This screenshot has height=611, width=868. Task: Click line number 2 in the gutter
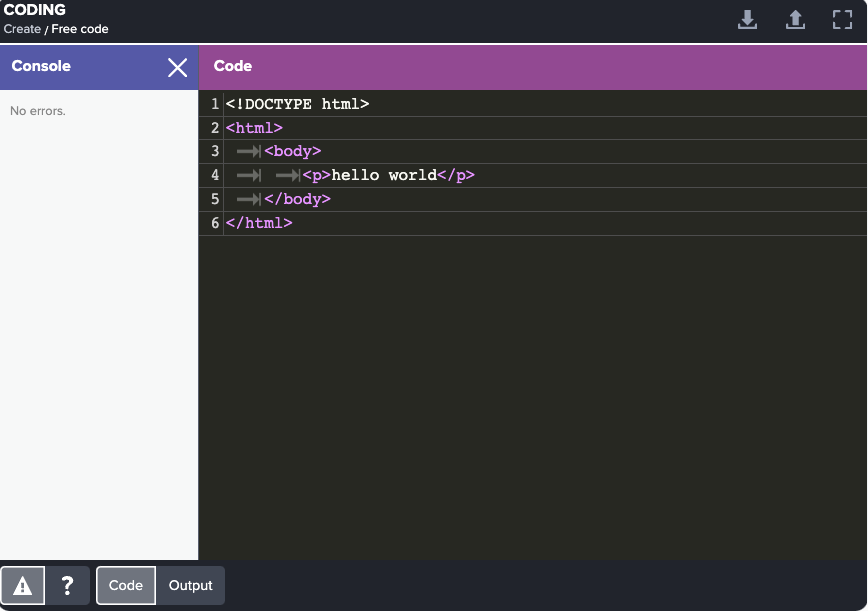pos(215,128)
